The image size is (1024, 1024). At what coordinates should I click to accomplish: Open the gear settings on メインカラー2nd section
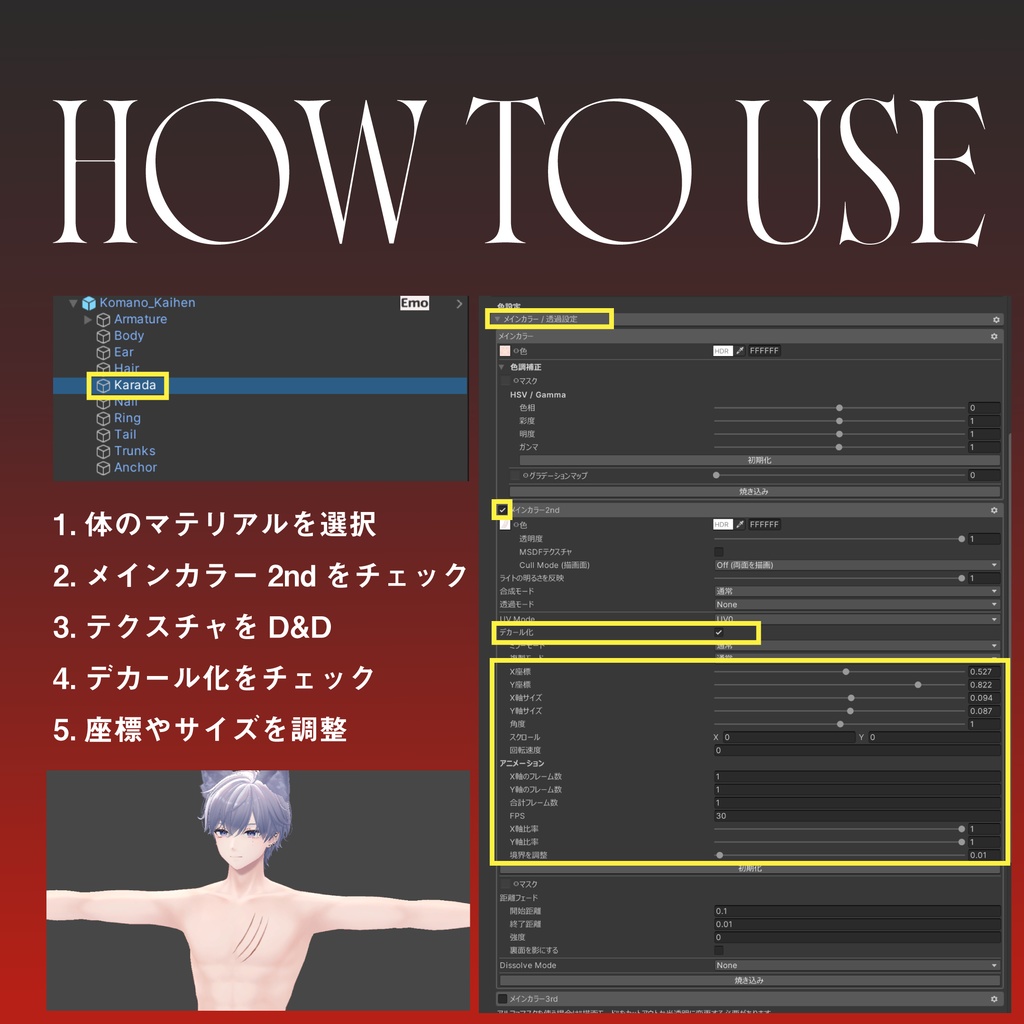[x=995, y=508]
